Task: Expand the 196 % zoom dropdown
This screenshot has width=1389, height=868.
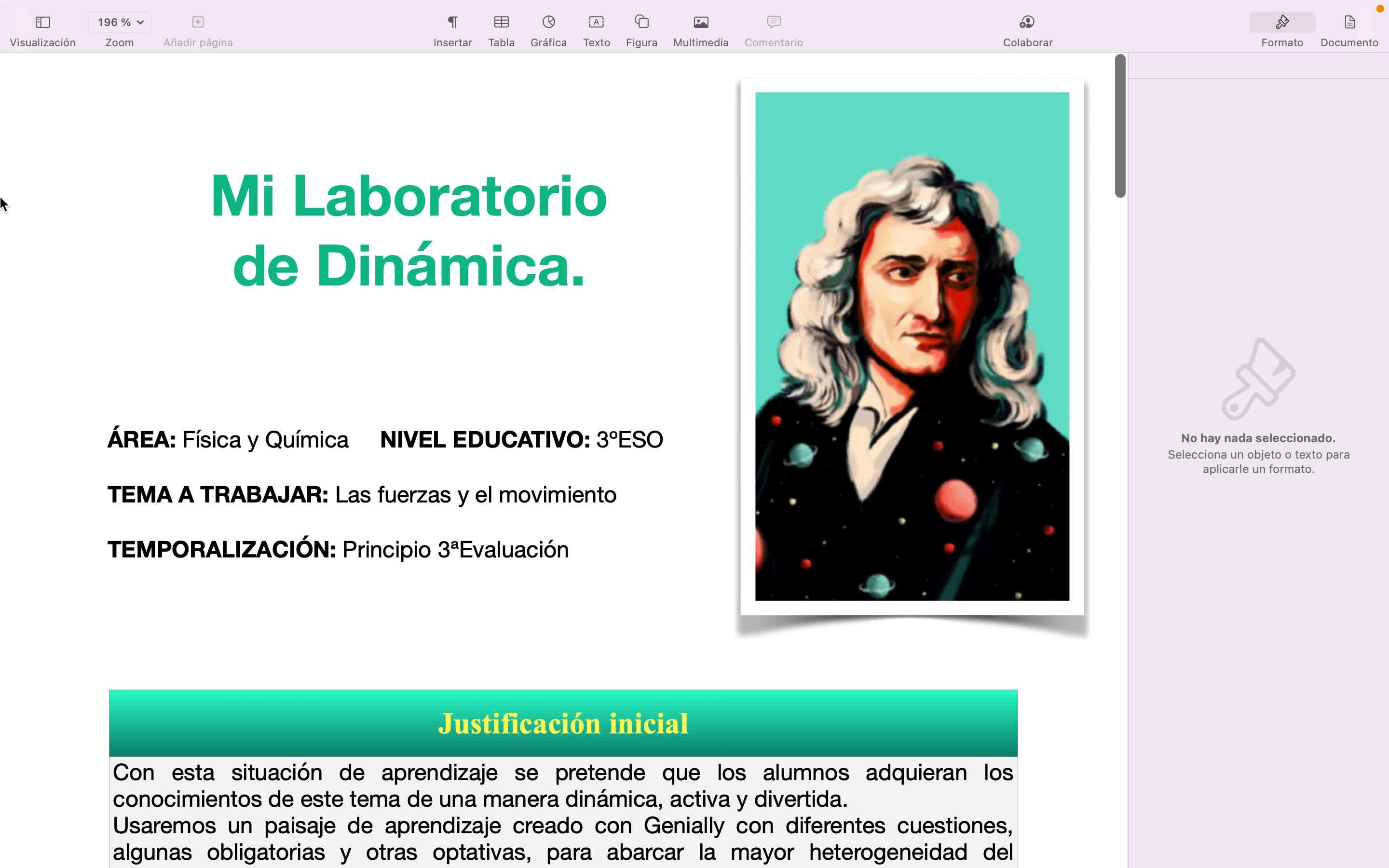Action: click(120, 22)
